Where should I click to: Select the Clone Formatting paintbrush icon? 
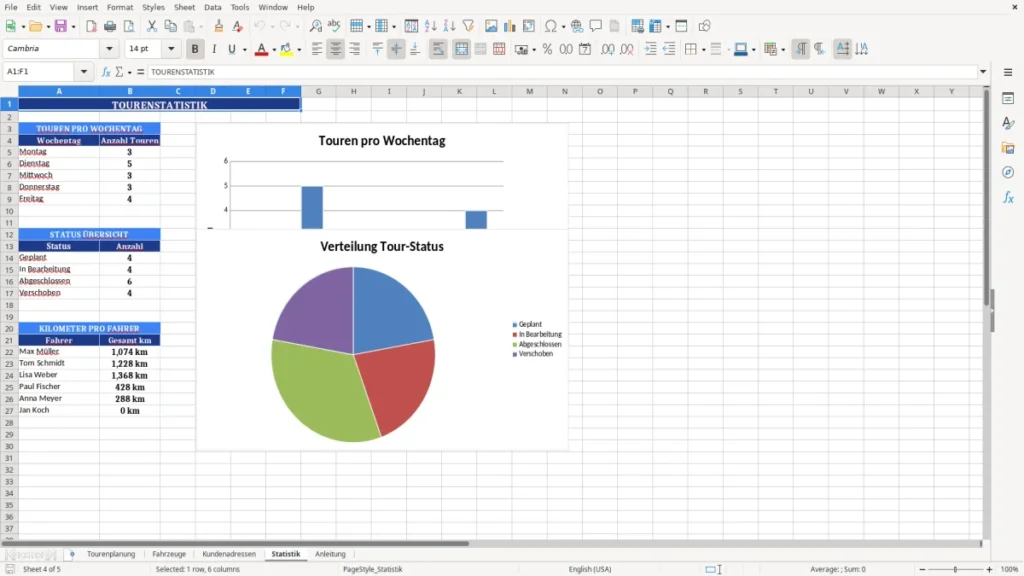click(218, 26)
